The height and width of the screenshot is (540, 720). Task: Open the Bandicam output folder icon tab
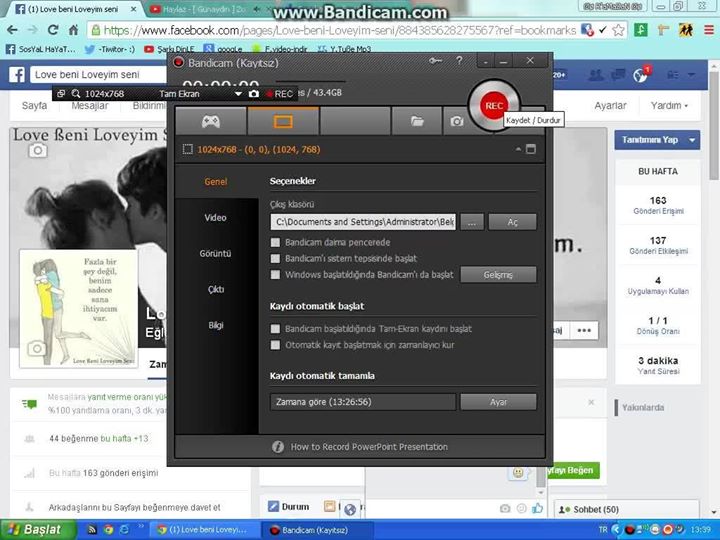[417, 121]
